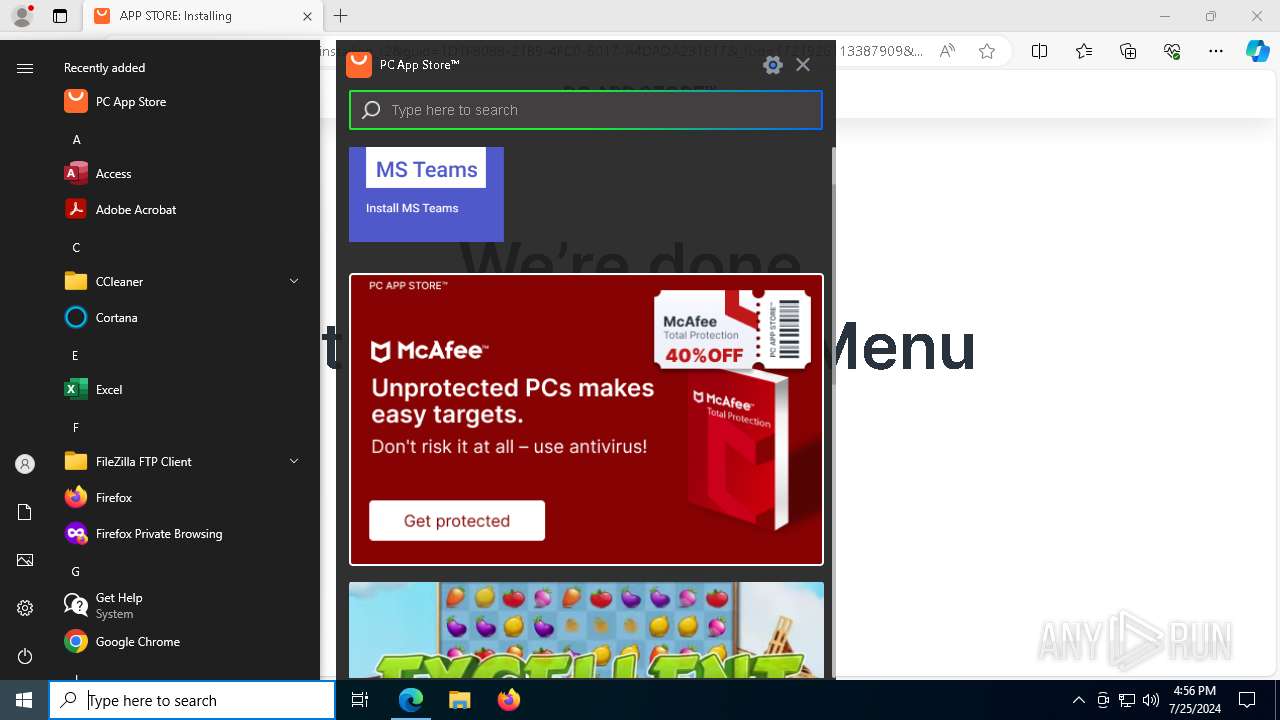Open the user account icon in Start

25,464
